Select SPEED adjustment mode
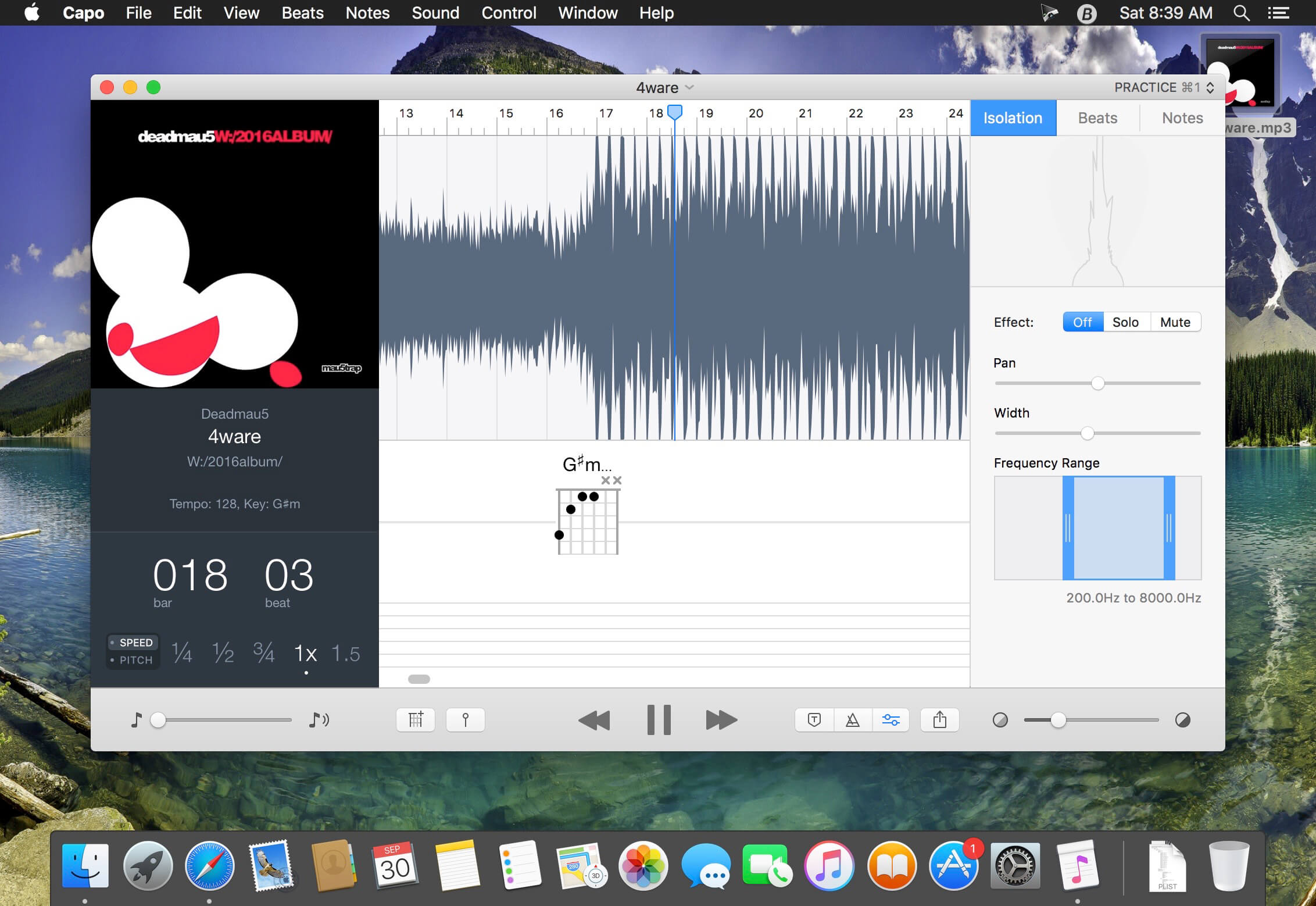 tap(132, 643)
